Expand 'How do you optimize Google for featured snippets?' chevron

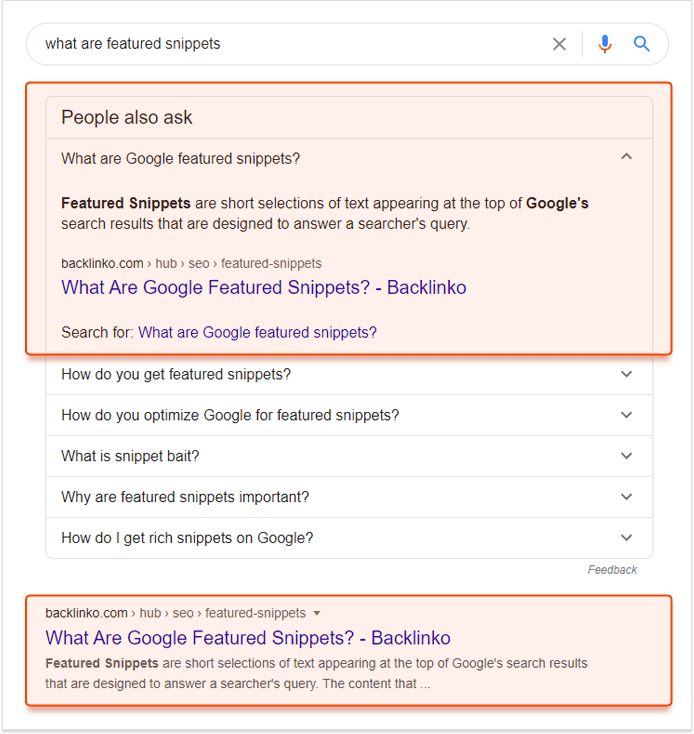[x=626, y=415]
